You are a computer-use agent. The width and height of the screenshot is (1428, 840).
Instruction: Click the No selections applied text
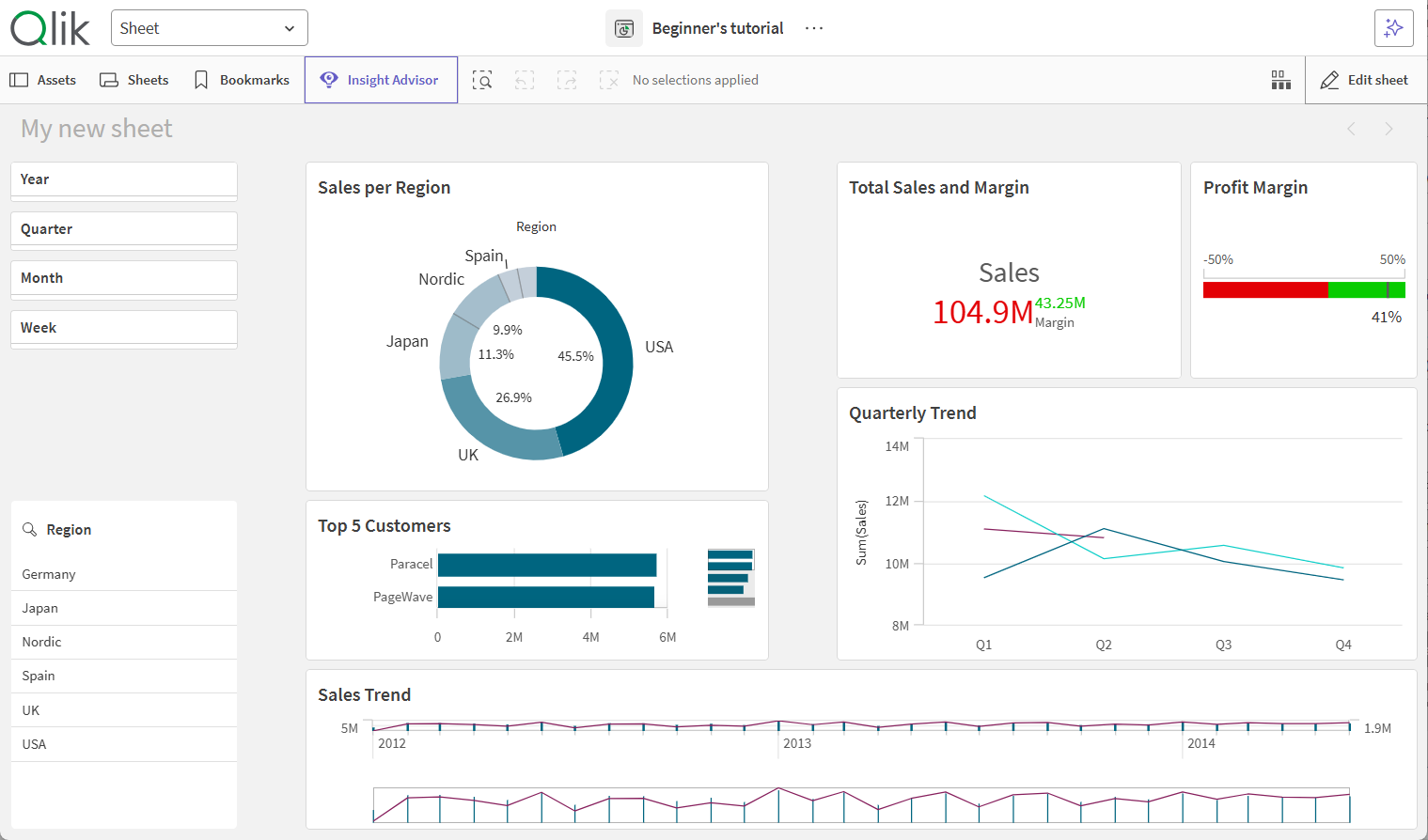pyautogui.click(x=696, y=80)
